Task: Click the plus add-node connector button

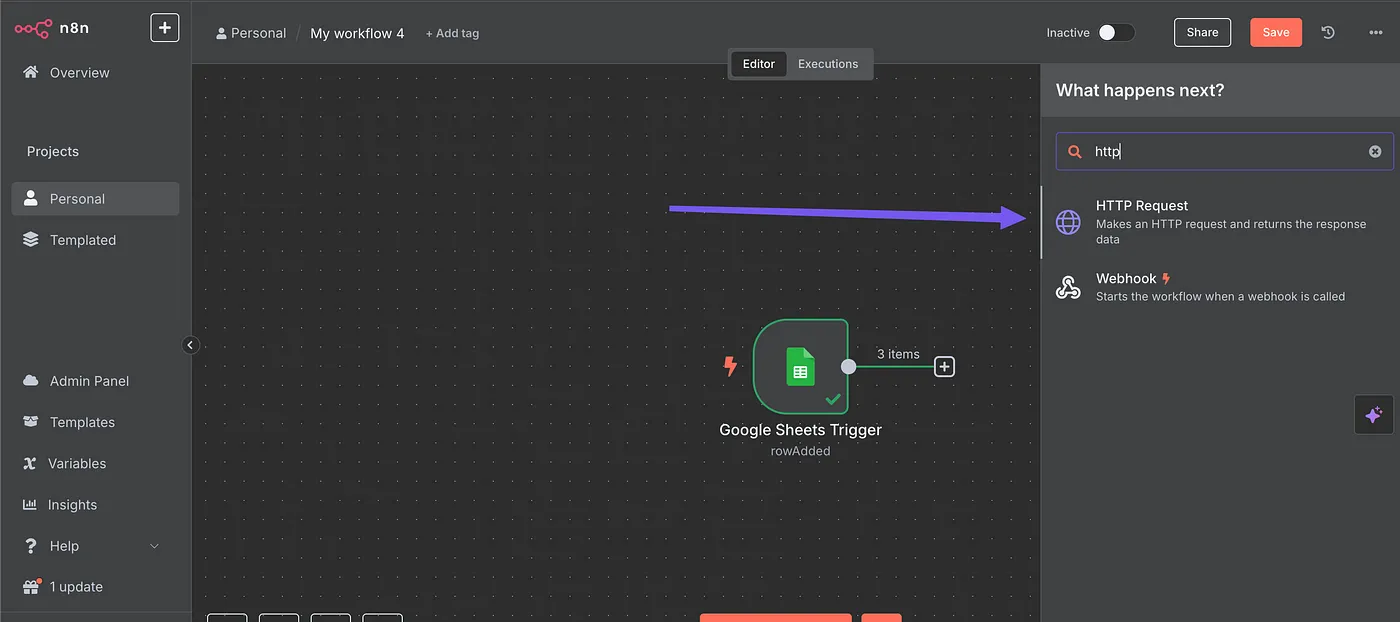Action: [944, 366]
